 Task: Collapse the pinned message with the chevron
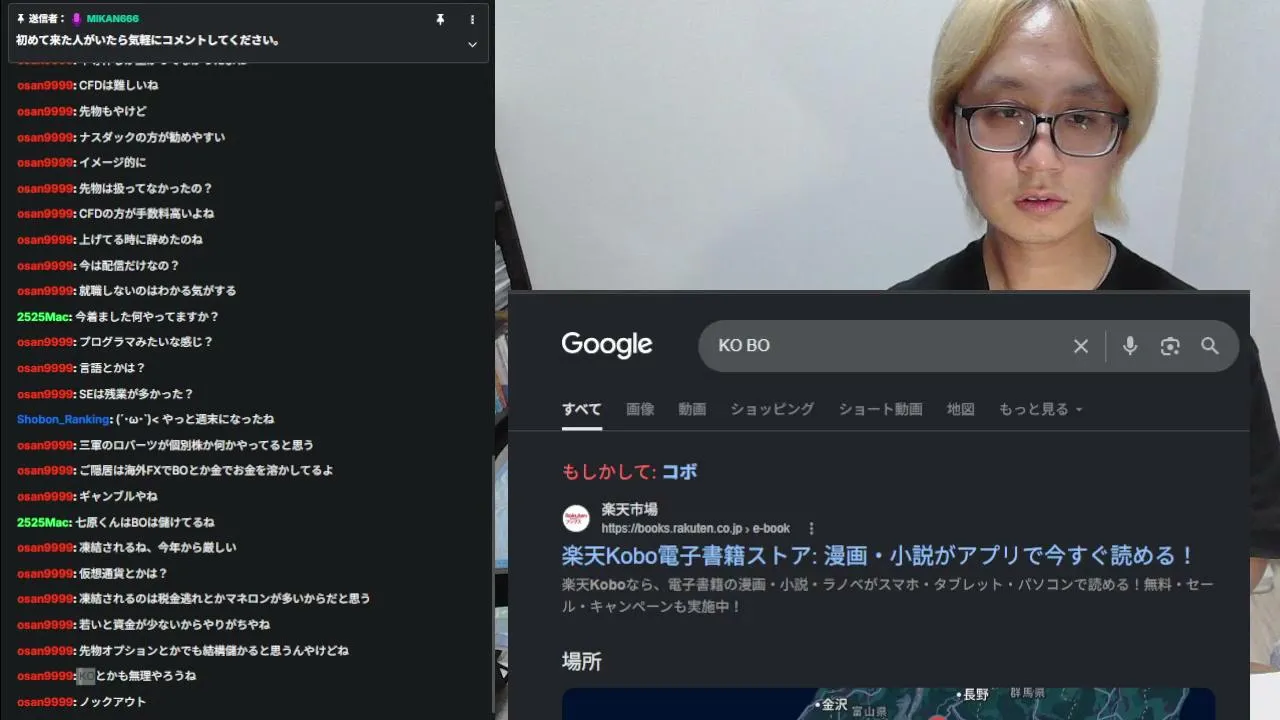[472, 44]
